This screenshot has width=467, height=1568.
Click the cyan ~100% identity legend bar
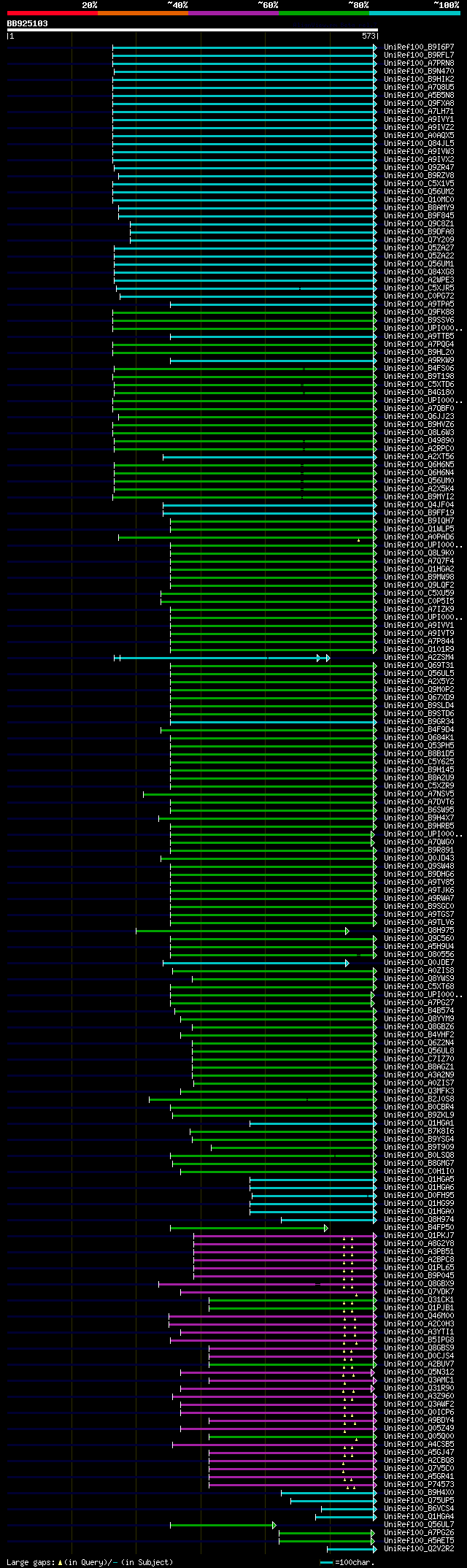[414, 13]
